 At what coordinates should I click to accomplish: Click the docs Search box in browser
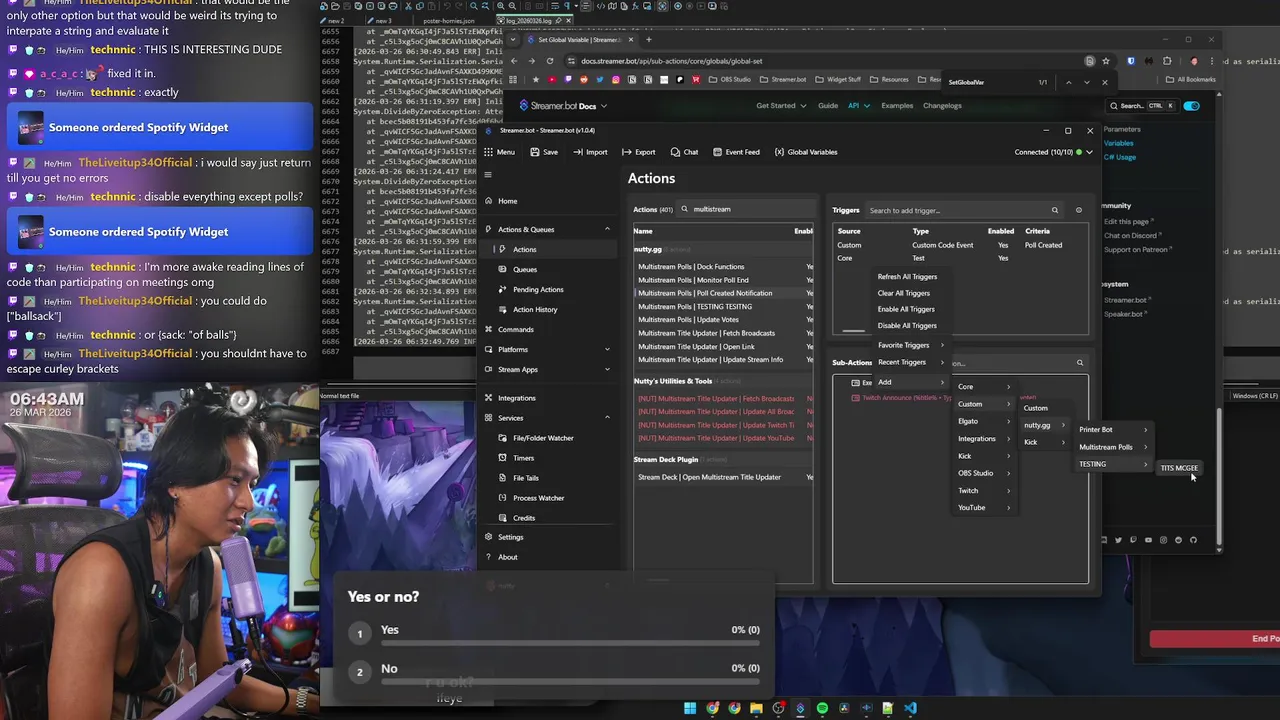(x=1141, y=105)
